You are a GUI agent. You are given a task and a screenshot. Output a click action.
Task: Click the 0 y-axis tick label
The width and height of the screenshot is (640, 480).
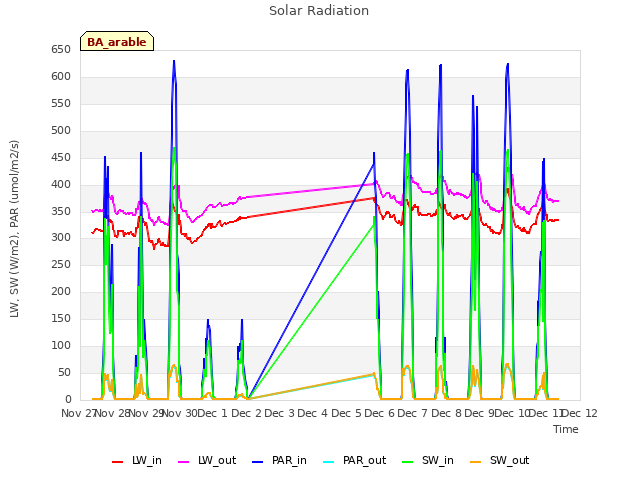(x=68, y=399)
